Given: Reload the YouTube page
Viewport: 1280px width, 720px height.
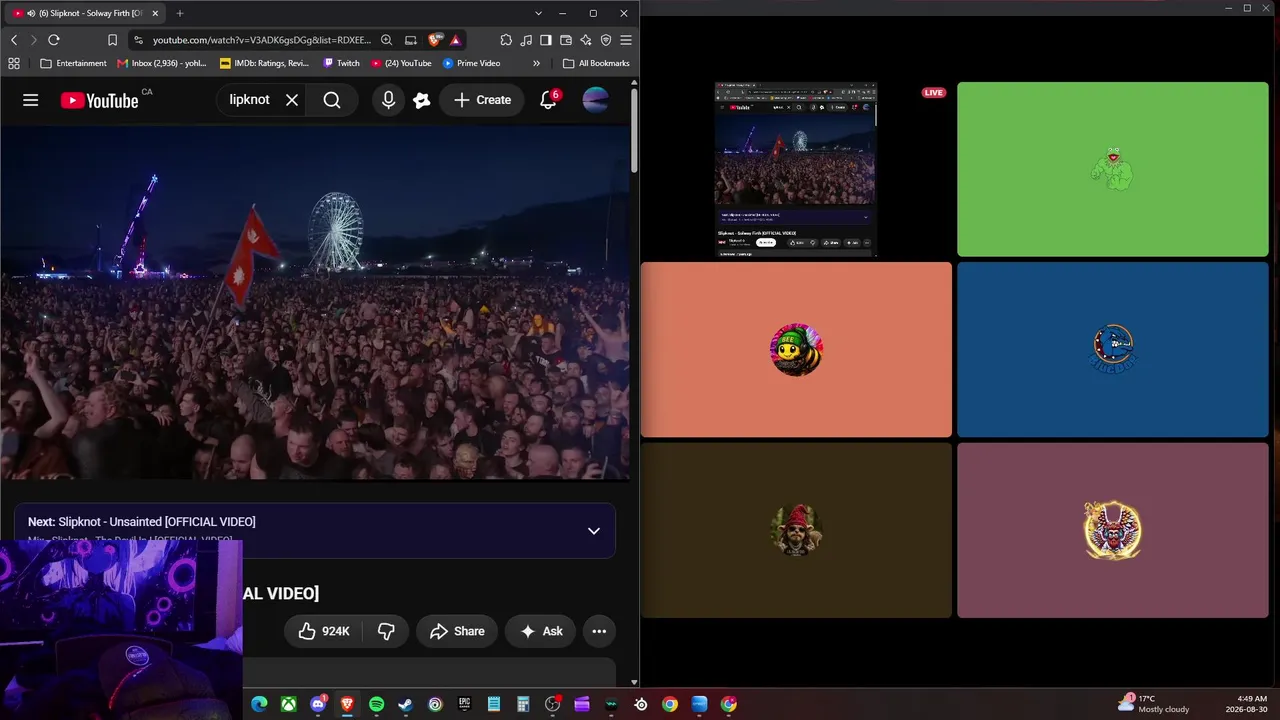Looking at the screenshot, I should click(x=54, y=40).
